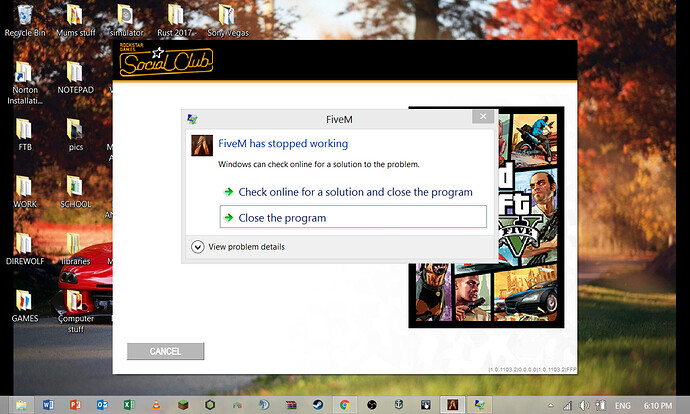Screen dimensions: 690x414
Task: Launch PowerPoint from the taskbar
Action: [x=75, y=405]
